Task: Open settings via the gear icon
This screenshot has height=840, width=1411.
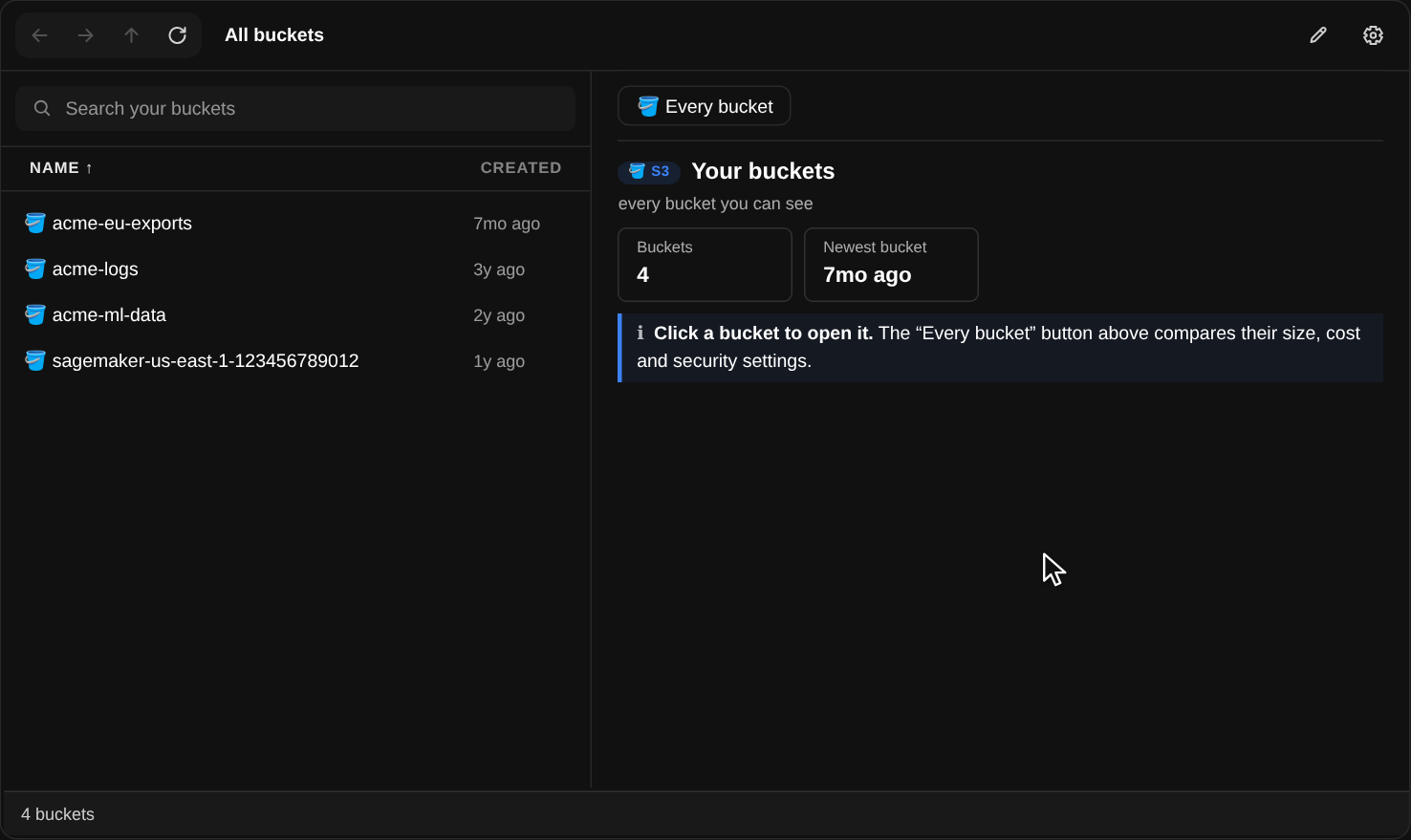Action: pyautogui.click(x=1373, y=35)
